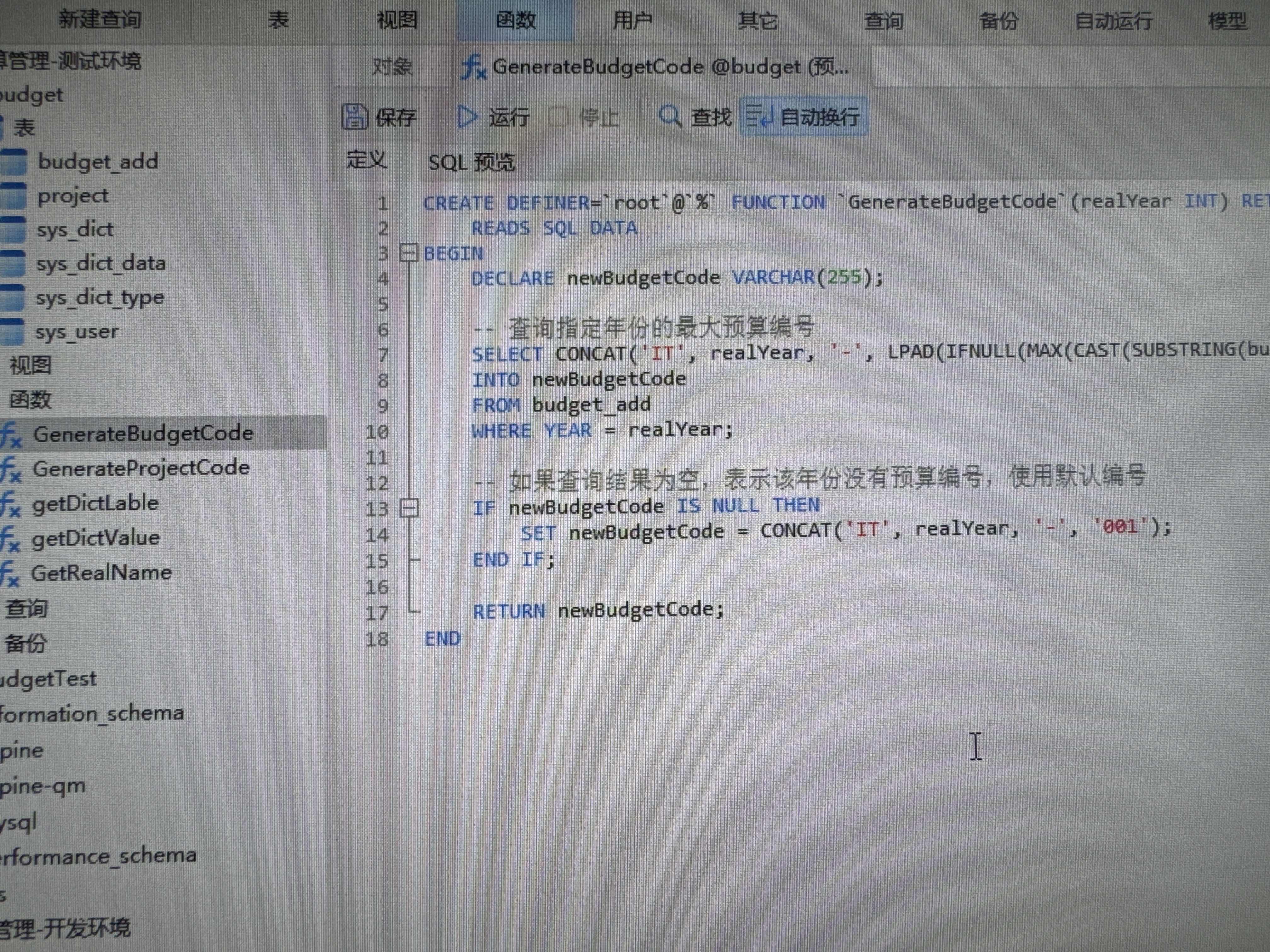Select the GenerateBudgetCode function in sidebar

coord(143,433)
